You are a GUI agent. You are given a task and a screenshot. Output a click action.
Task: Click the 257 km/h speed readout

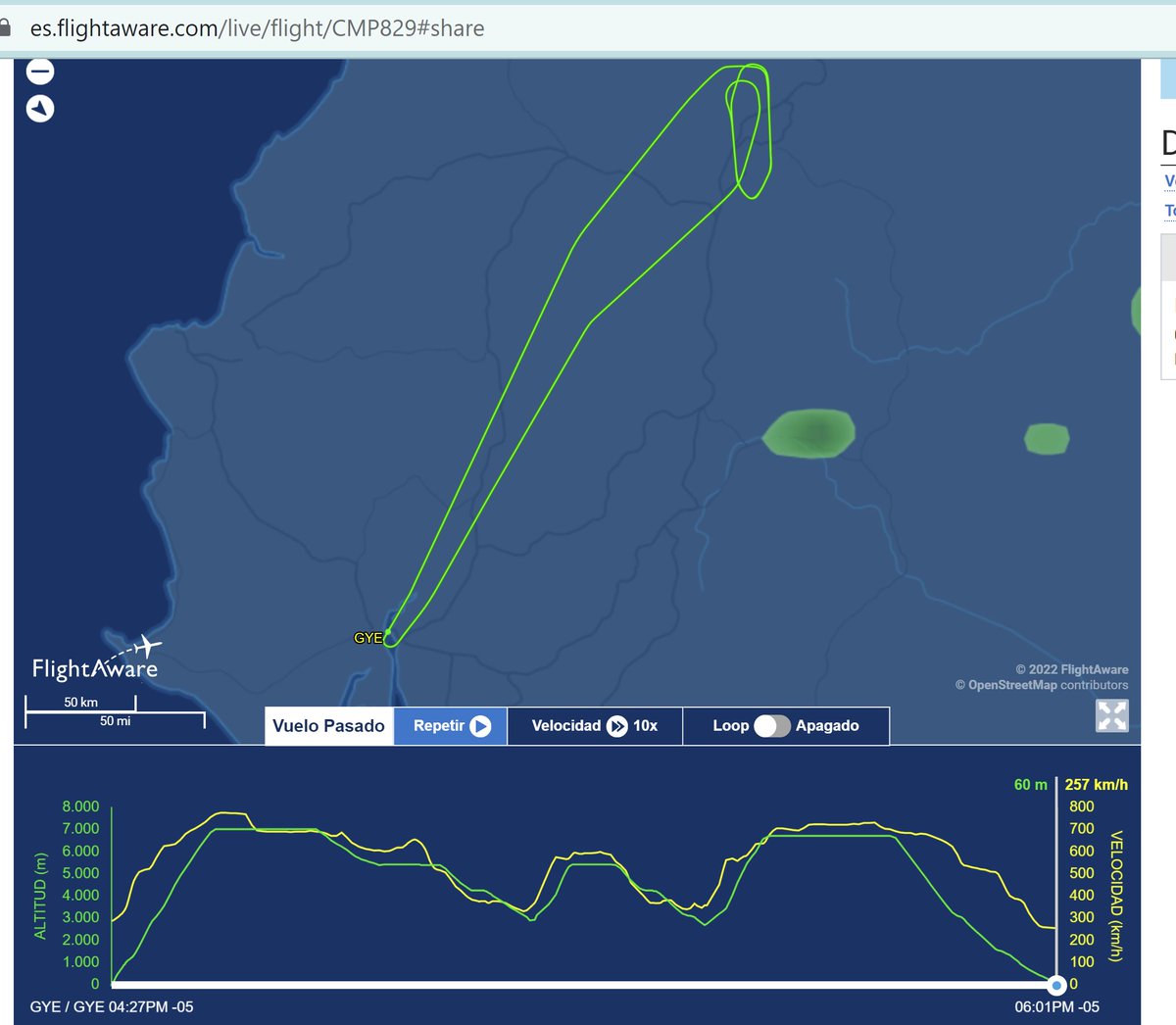point(1097,785)
